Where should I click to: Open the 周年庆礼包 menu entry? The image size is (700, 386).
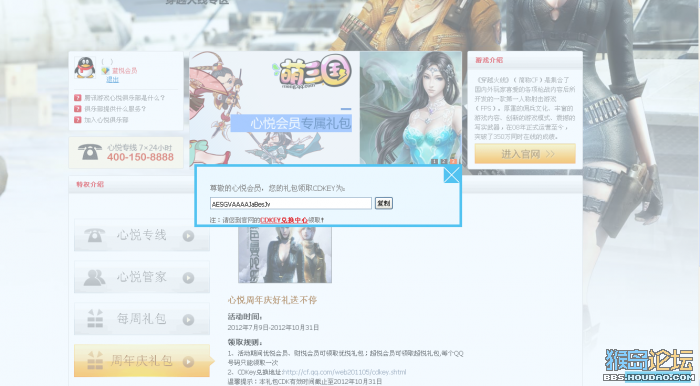[x=142, y=361]
